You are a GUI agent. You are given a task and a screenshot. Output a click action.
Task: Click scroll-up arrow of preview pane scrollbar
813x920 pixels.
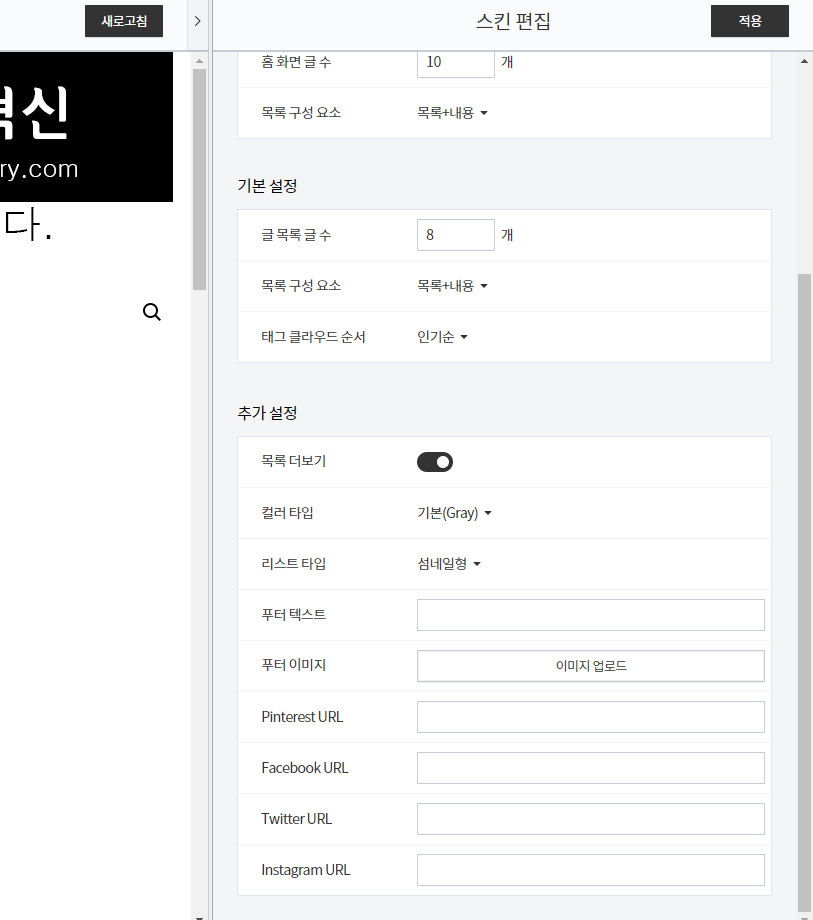[199, 61]
